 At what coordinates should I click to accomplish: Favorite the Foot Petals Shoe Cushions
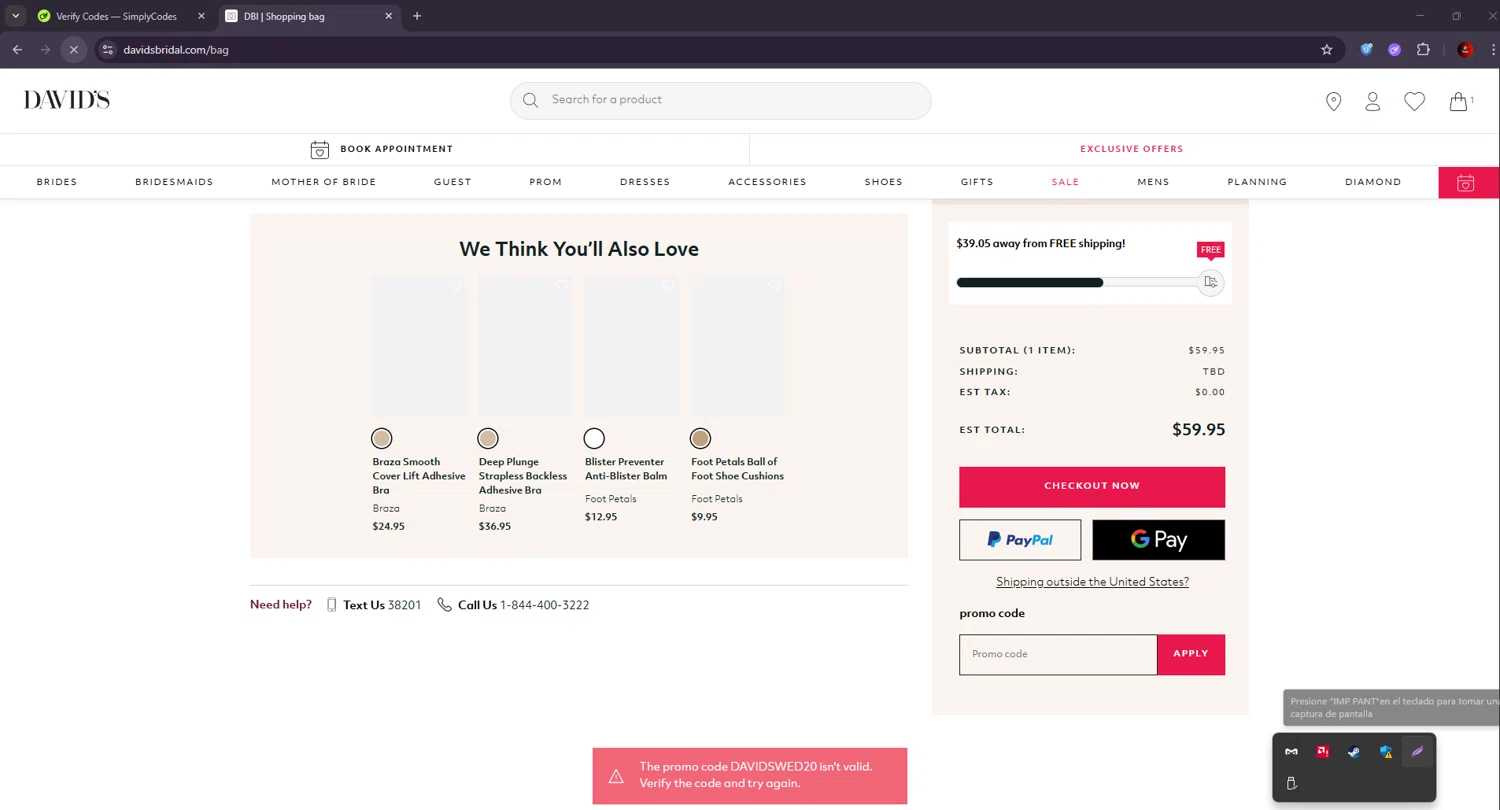(x=774, y=287)
